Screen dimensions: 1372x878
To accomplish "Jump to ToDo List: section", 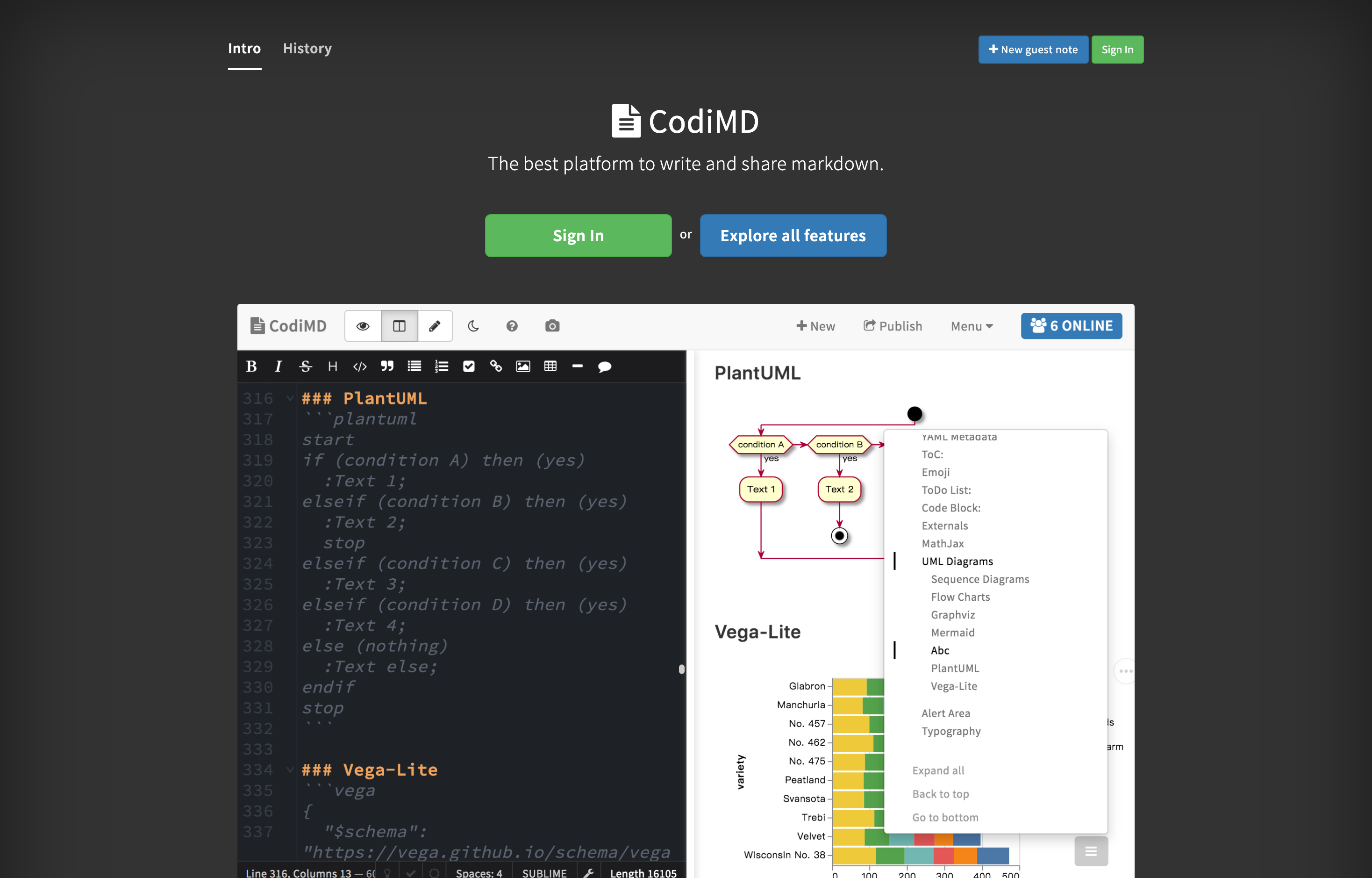I will [x=946, y=490].
